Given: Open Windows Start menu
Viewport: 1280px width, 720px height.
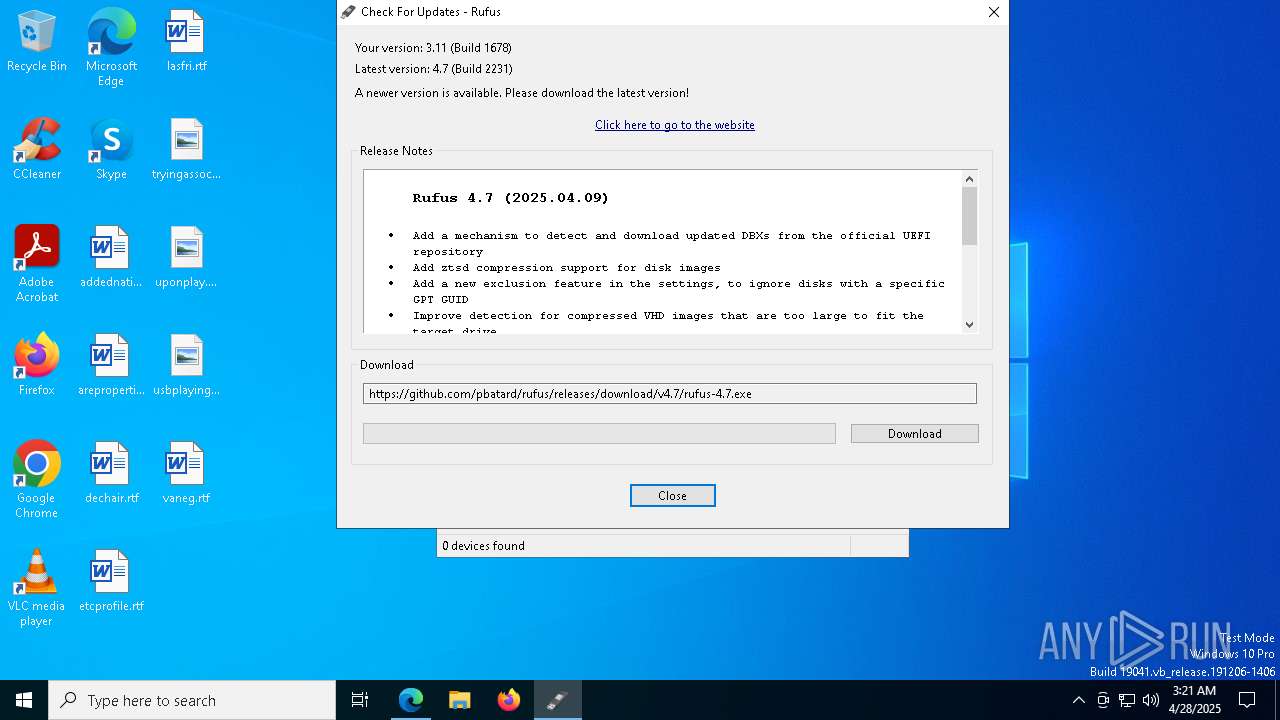Looking at the screenshot, I should 24,700.
